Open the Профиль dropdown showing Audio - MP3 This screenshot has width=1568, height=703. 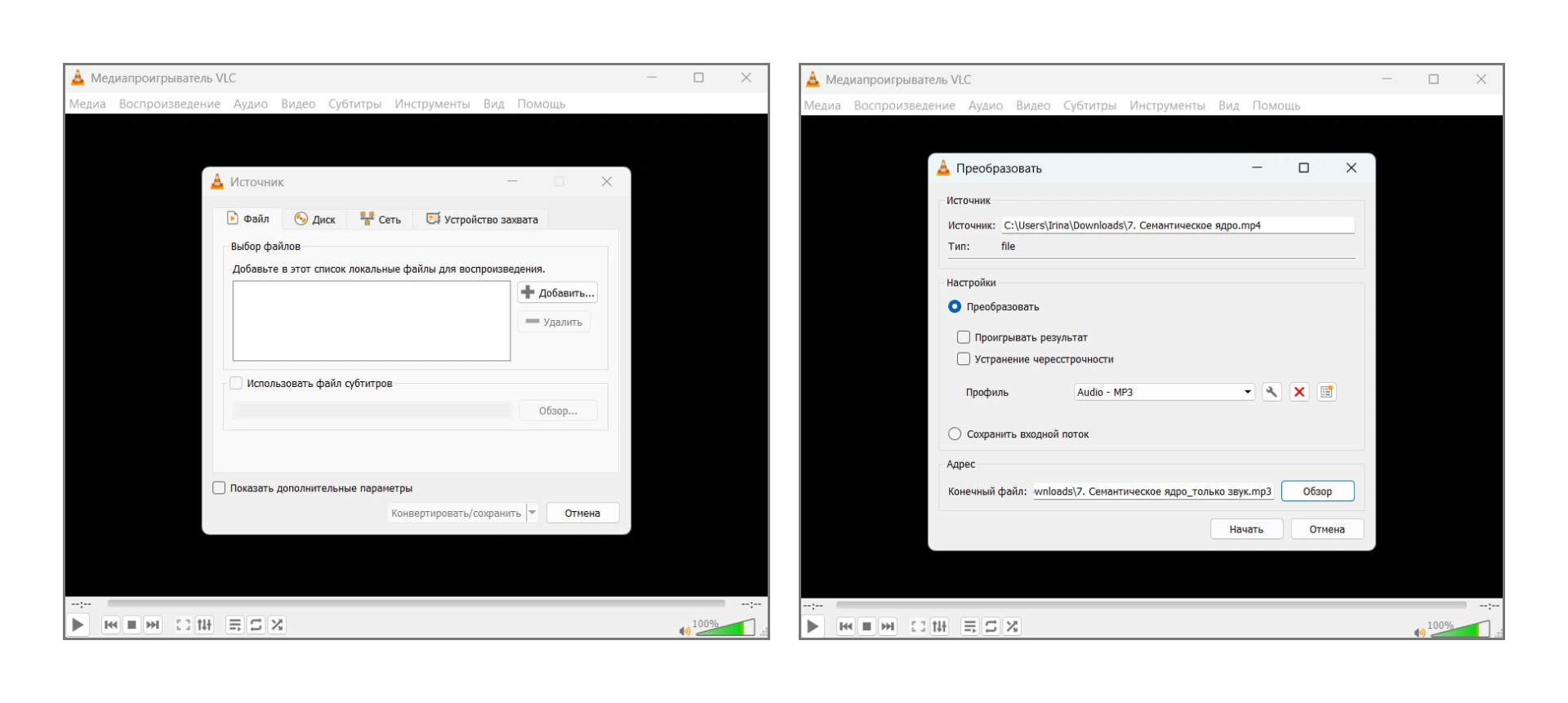1164,392
